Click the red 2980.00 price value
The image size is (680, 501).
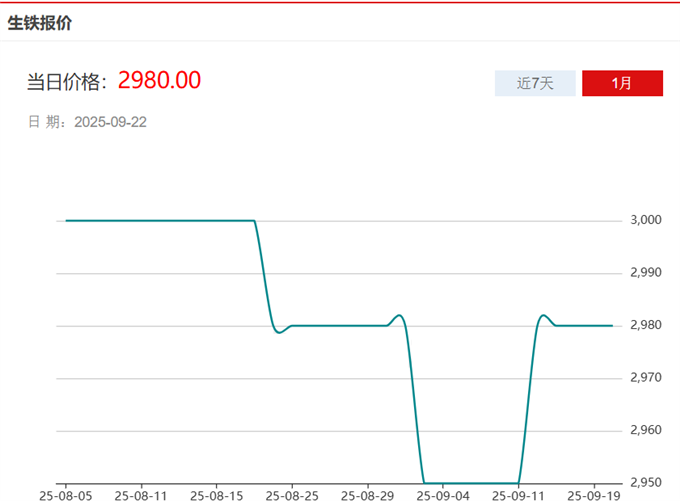159,80
